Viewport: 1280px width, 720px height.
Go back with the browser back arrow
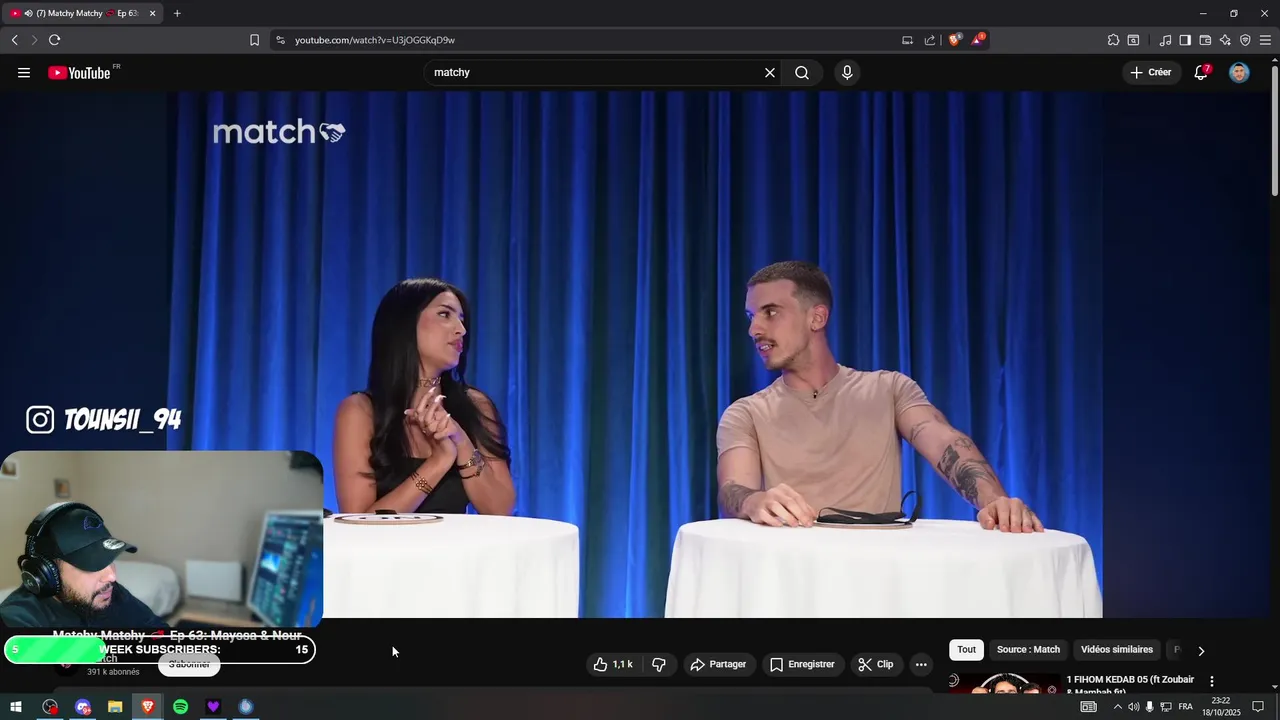click(x=14, y=40)
